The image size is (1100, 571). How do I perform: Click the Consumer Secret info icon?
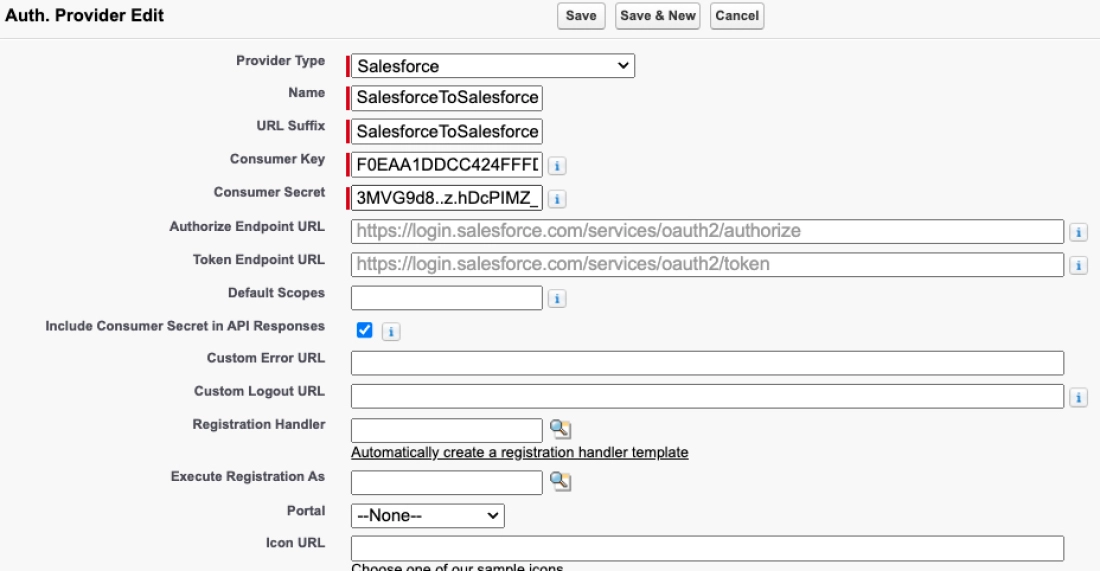pos(557,199)
